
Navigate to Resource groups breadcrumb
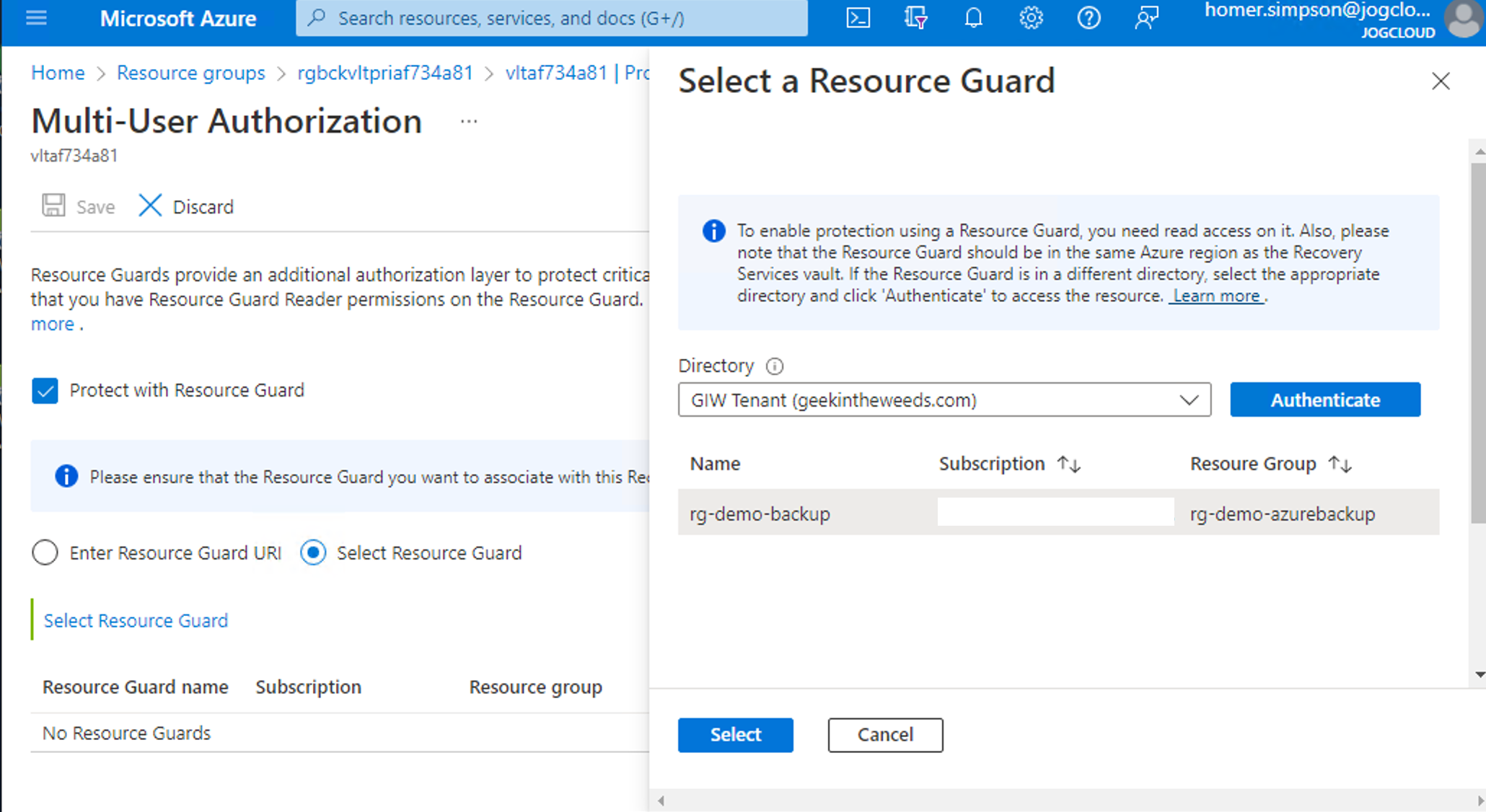tap(190, 72)
